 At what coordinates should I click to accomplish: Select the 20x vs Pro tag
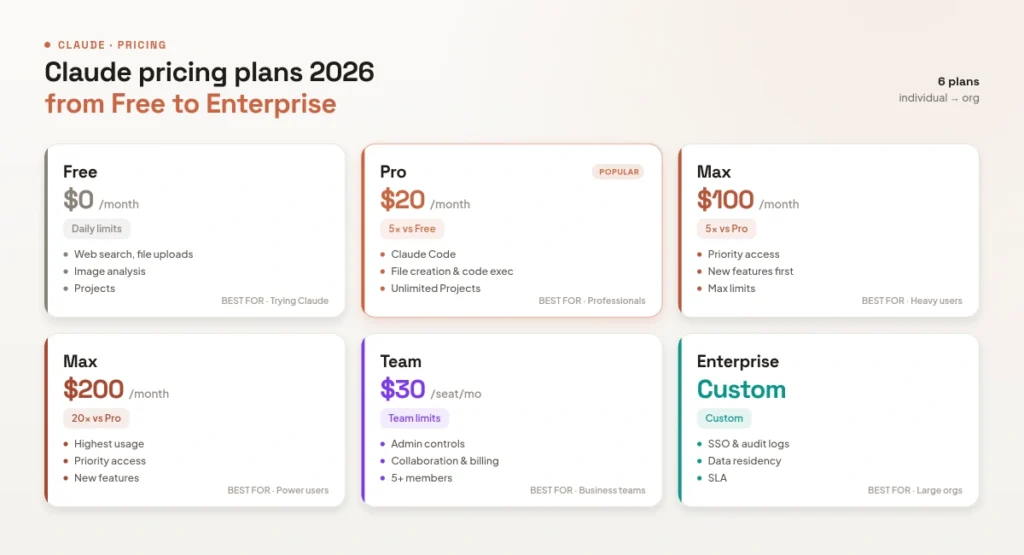(96, 418)
